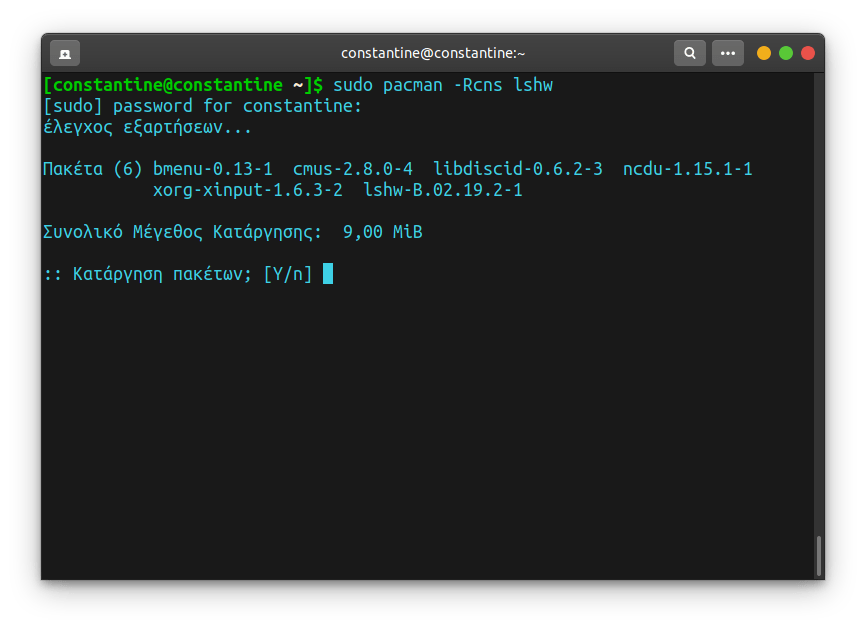Click the search magnifier icon

click(x=688, y=53)
